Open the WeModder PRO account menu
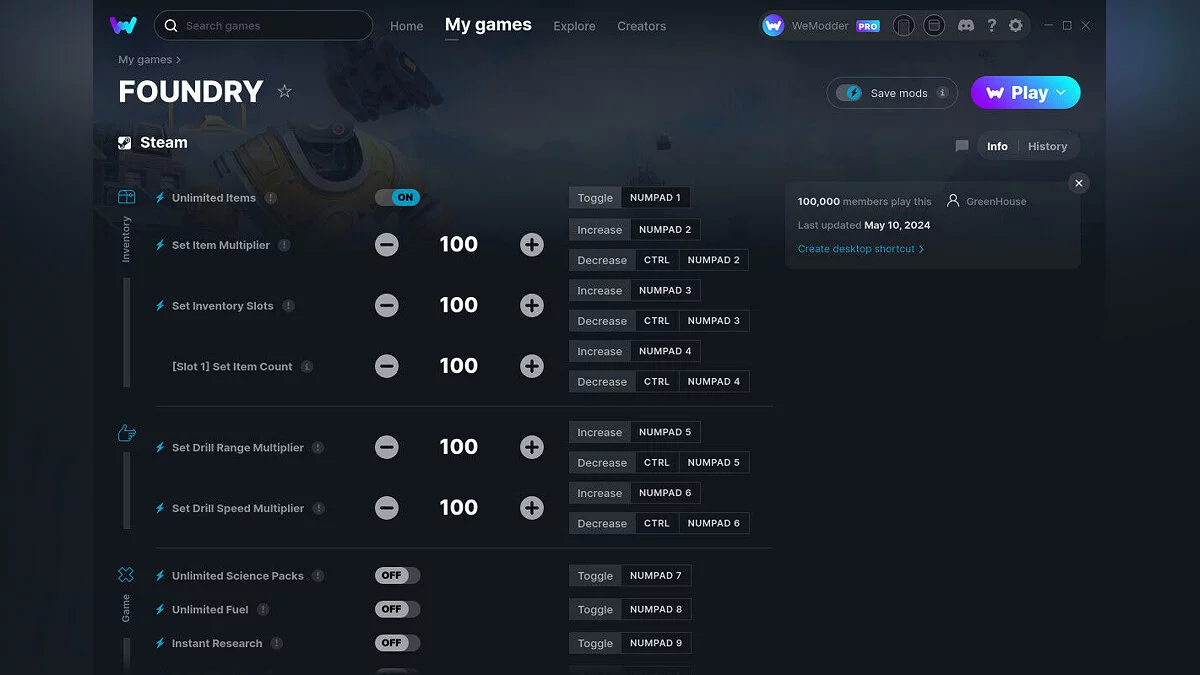This screenshot has width=1200, height=675. (x=821, y=26)
